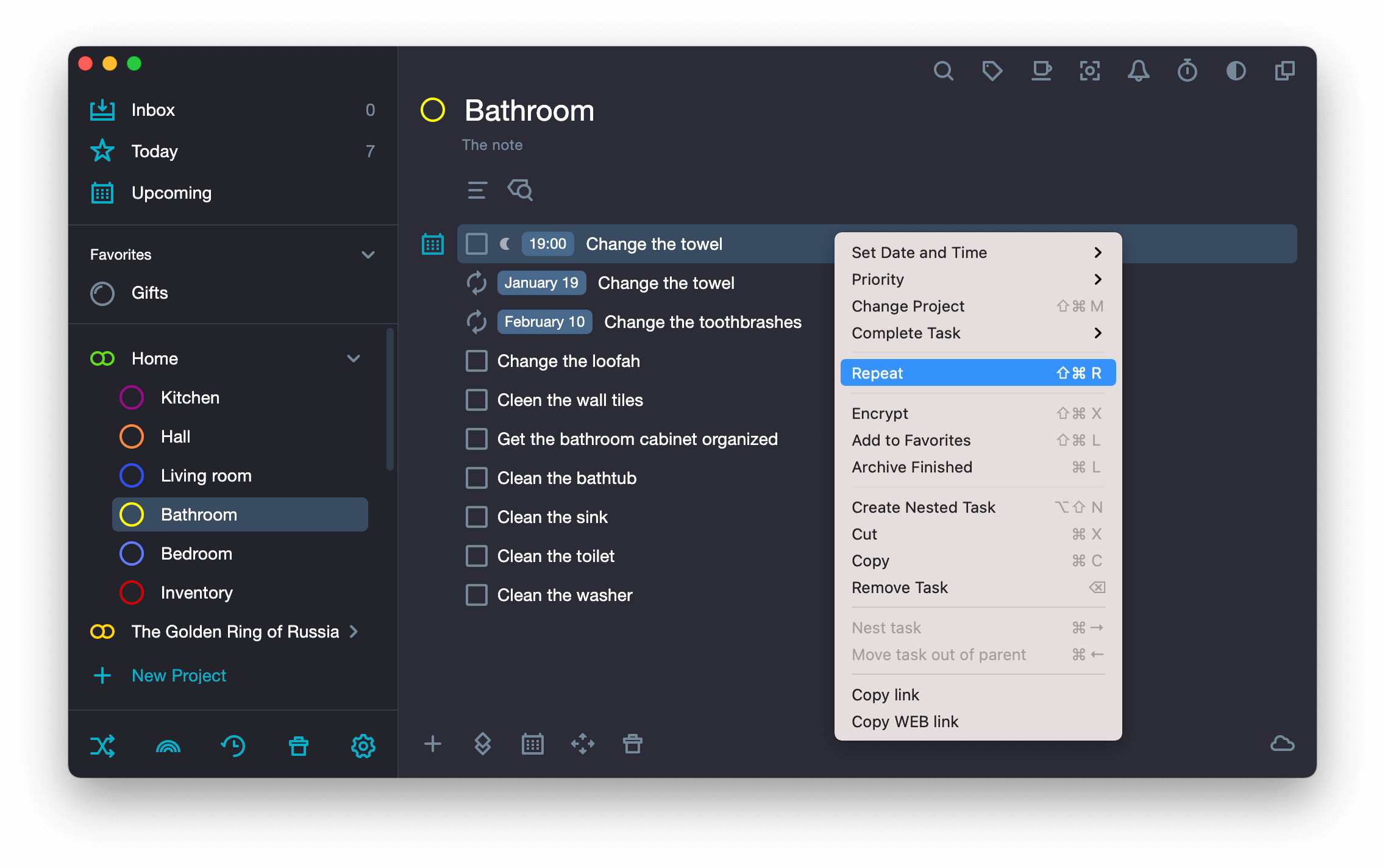Screen dimensions: 1385x868
Task: Click the cloud sync icon
Action: coord(1283,744)
